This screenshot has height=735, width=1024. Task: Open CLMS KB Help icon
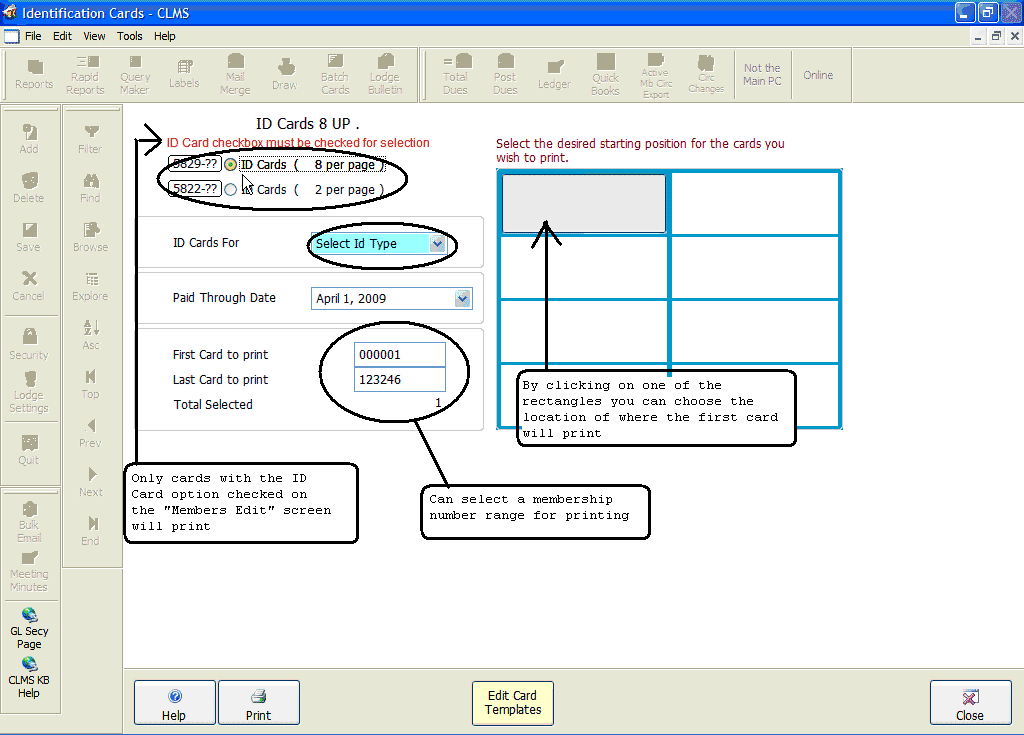29,677
